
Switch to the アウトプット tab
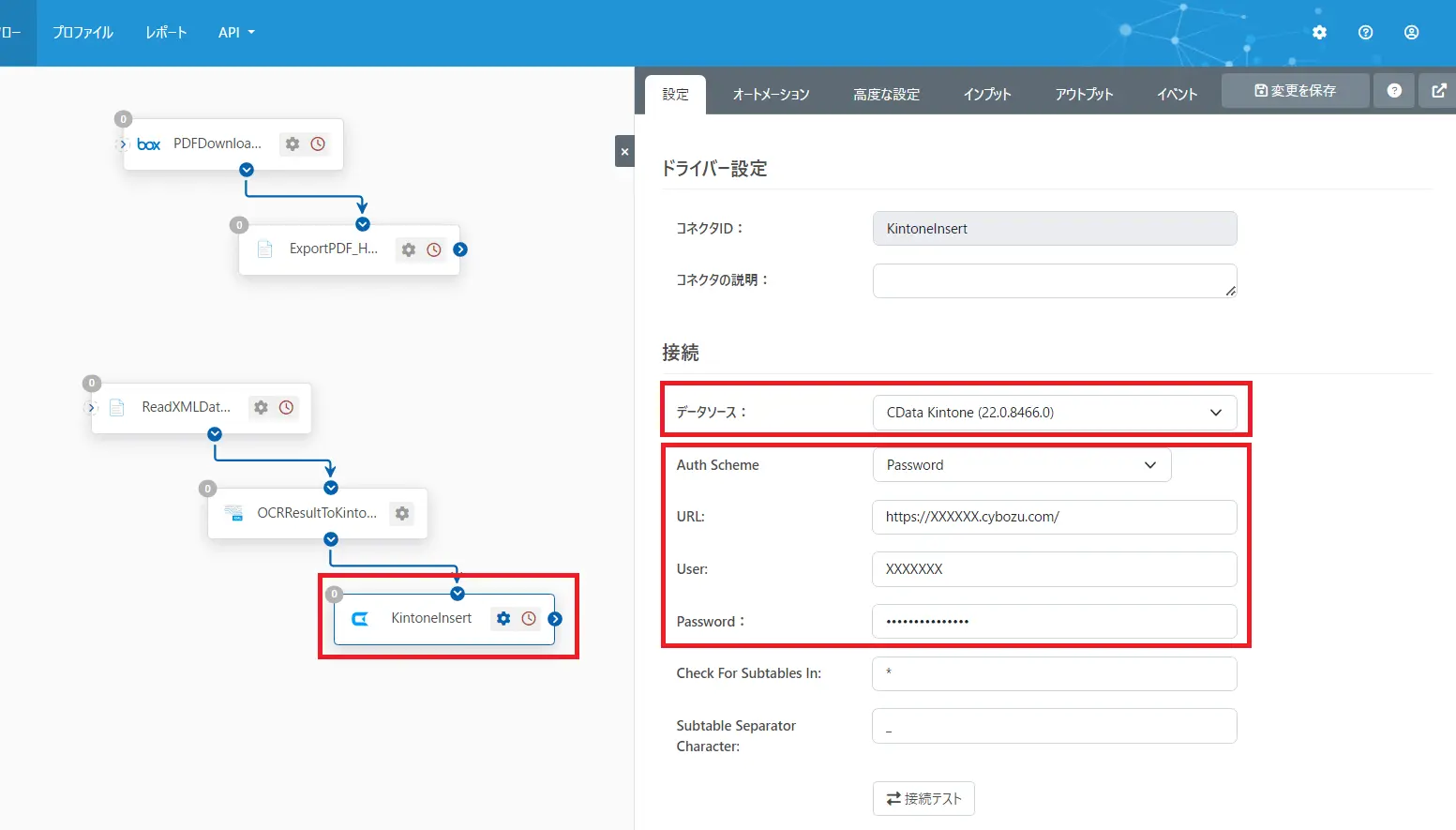click(1084, 94)
